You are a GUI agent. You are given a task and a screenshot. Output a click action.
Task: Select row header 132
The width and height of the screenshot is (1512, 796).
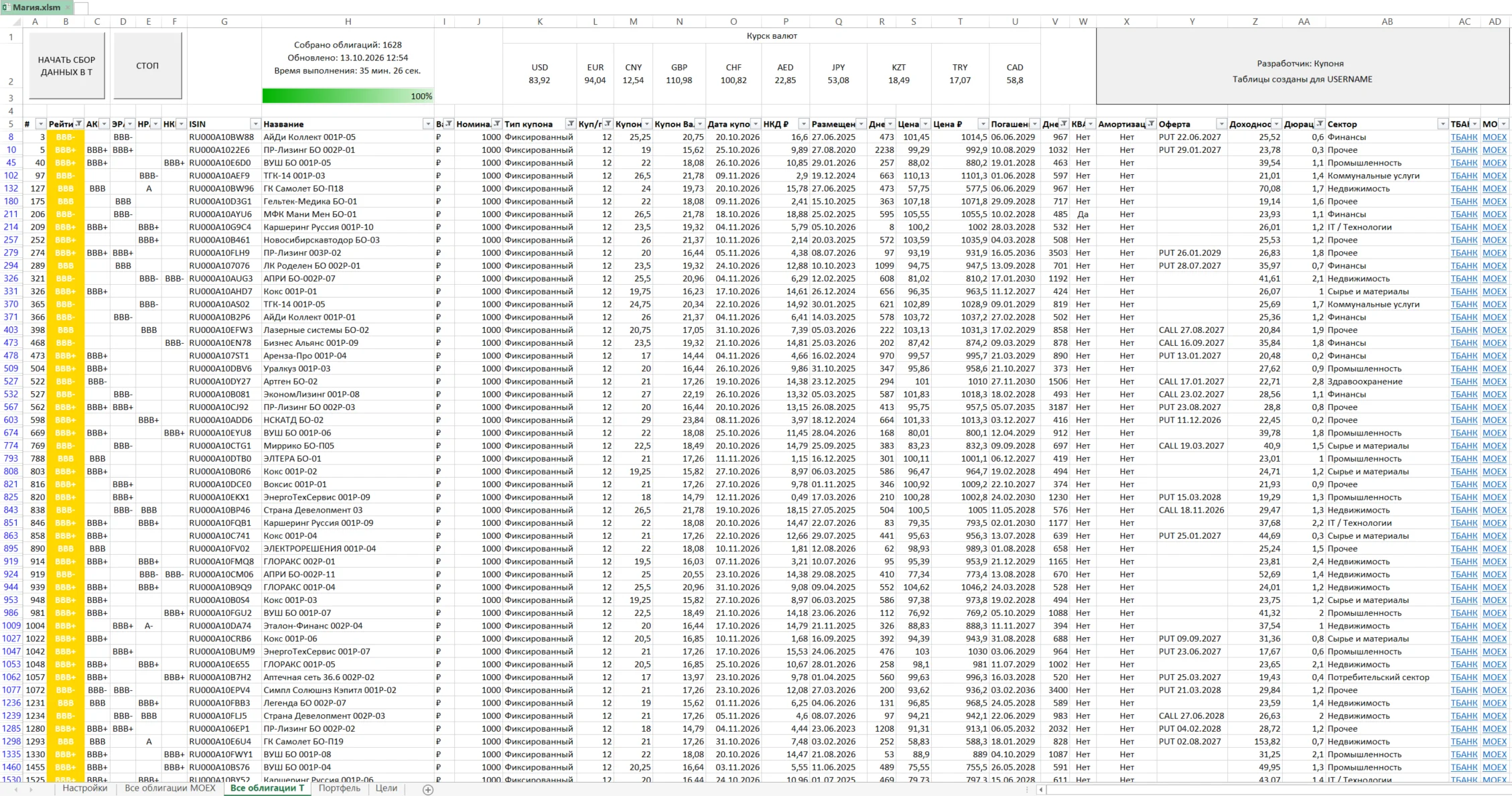(x=11, y=189)
